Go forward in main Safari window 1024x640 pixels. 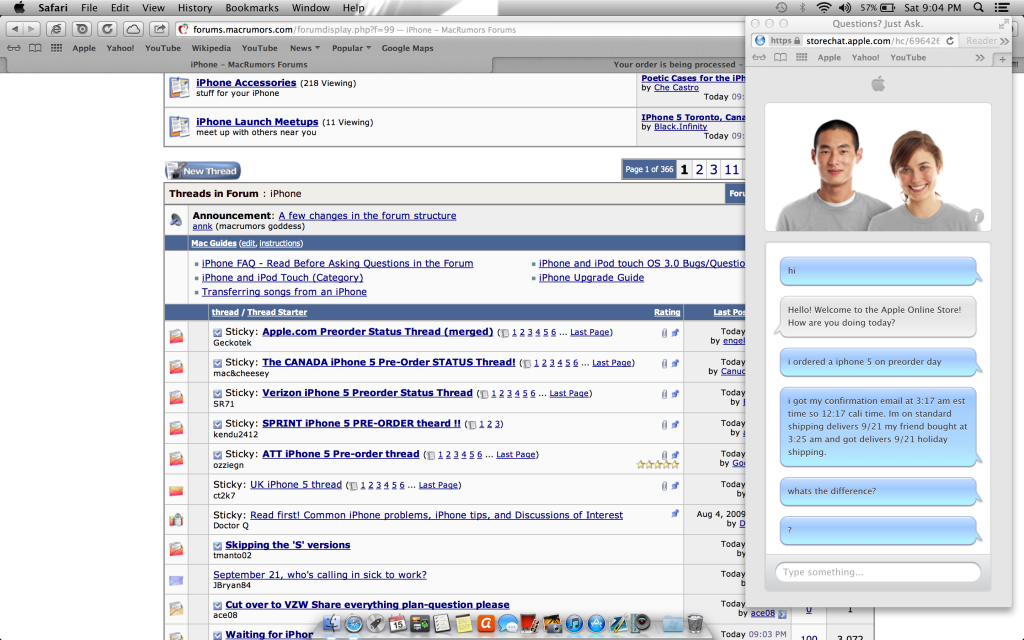point(31,29)
